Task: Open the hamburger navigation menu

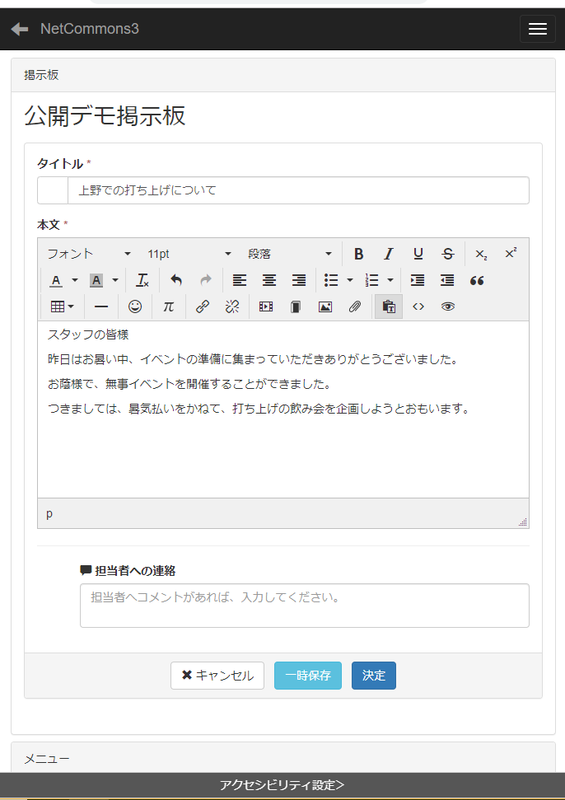Action: pos(537,29)
